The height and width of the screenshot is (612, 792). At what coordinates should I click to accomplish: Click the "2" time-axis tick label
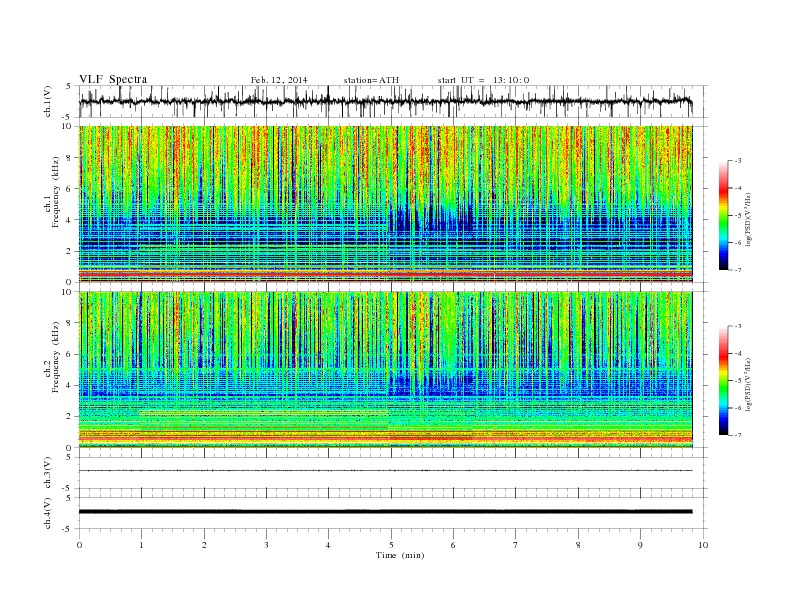(204, 545)
